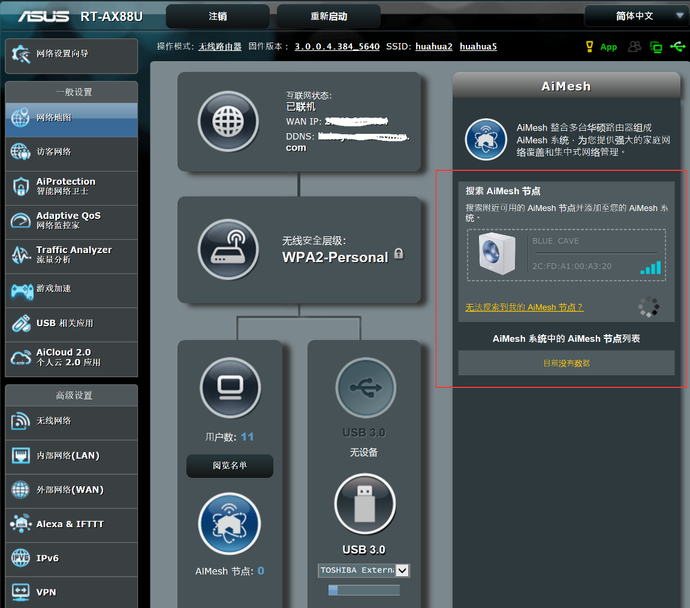Open the Adaptive QoS menu item
Screen dimensions: 690x608
pos(71,221)
